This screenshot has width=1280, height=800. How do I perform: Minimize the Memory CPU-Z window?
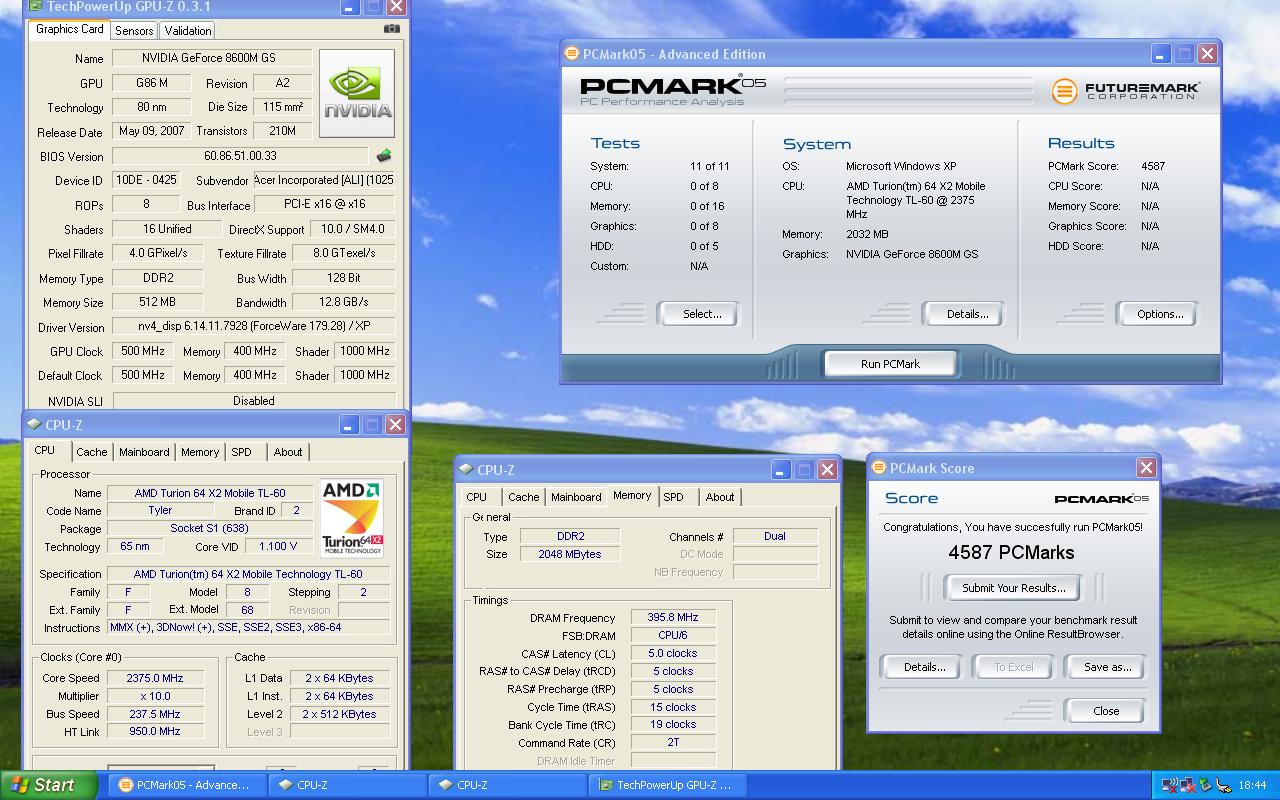(x=781, y=470)
